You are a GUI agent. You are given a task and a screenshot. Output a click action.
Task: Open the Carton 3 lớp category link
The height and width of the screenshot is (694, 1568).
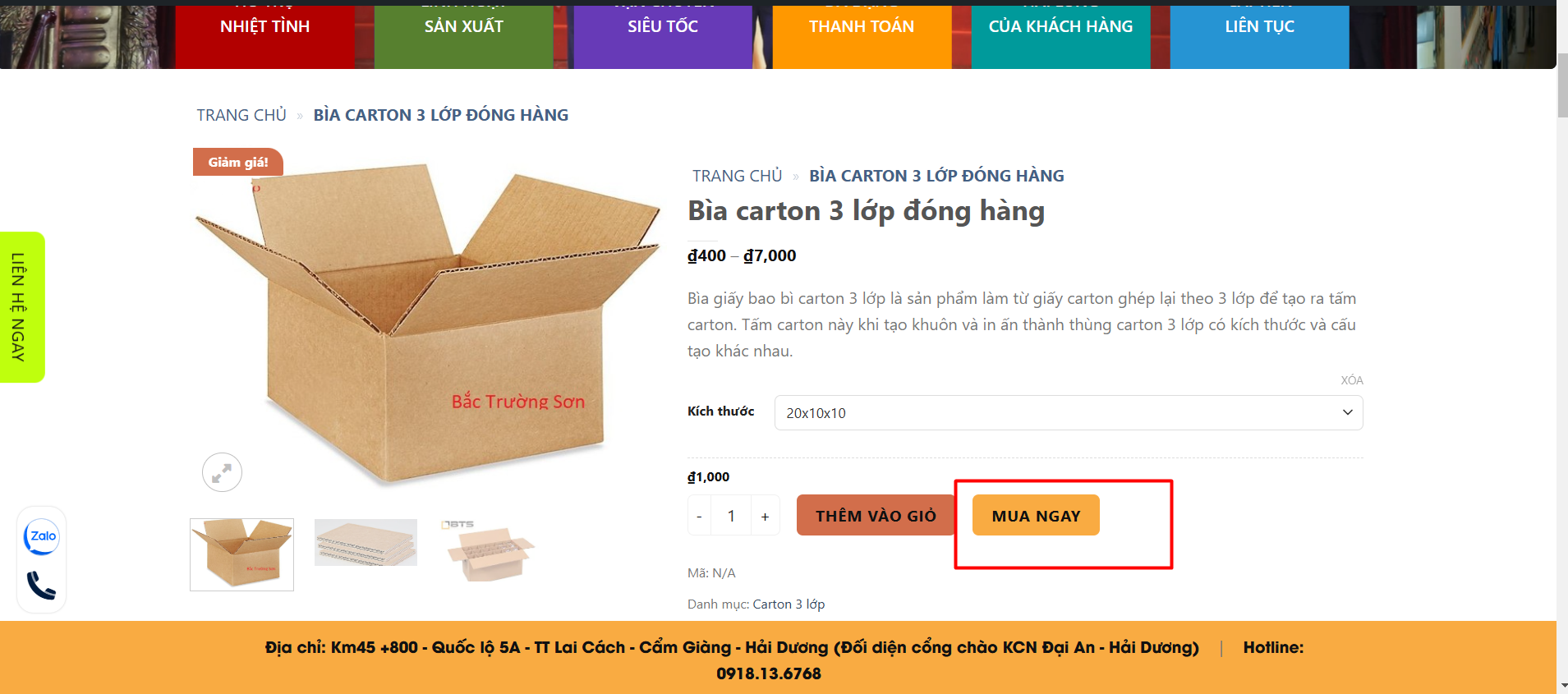point(789,604)
